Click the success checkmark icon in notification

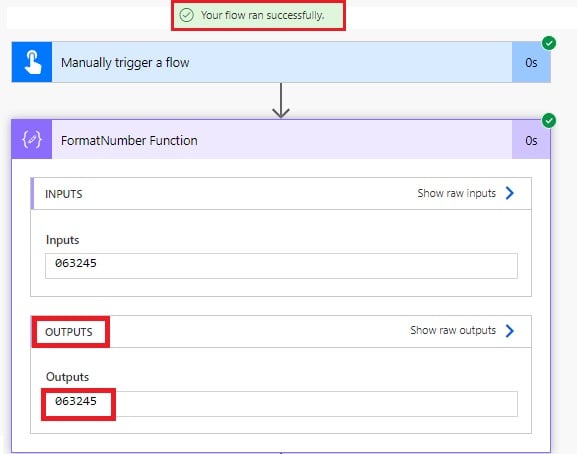[186, 15]
